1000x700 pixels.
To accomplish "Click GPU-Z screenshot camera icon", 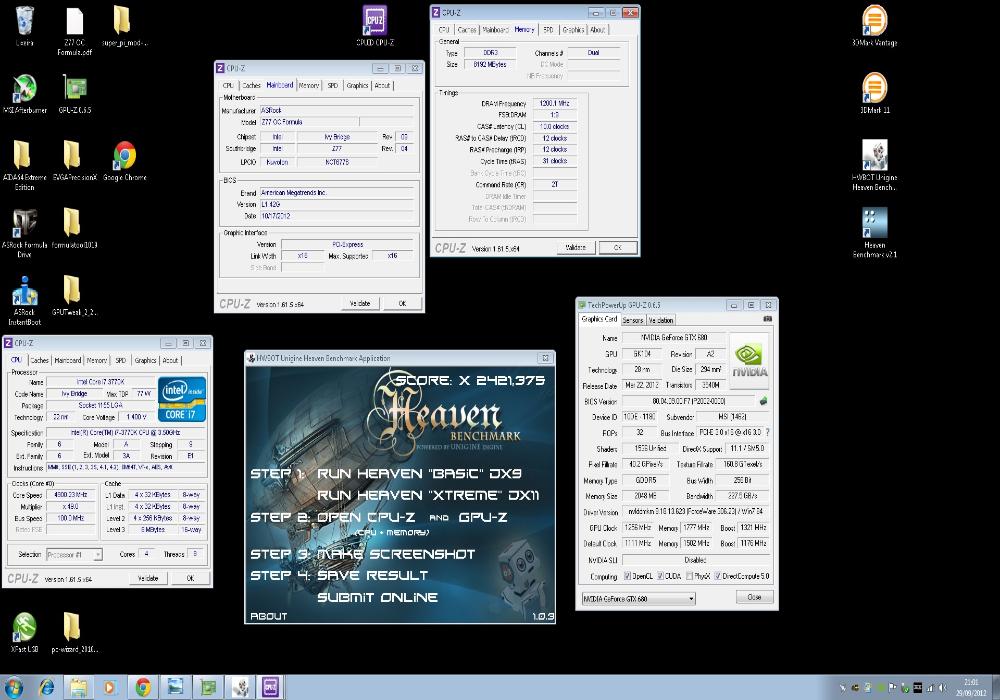I will point(767,319).
